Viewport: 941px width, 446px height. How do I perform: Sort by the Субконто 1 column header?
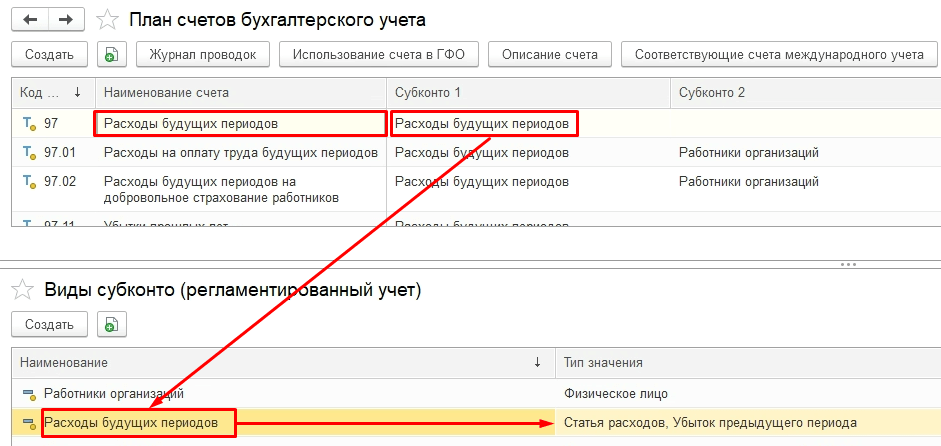(x=528, y=92)
